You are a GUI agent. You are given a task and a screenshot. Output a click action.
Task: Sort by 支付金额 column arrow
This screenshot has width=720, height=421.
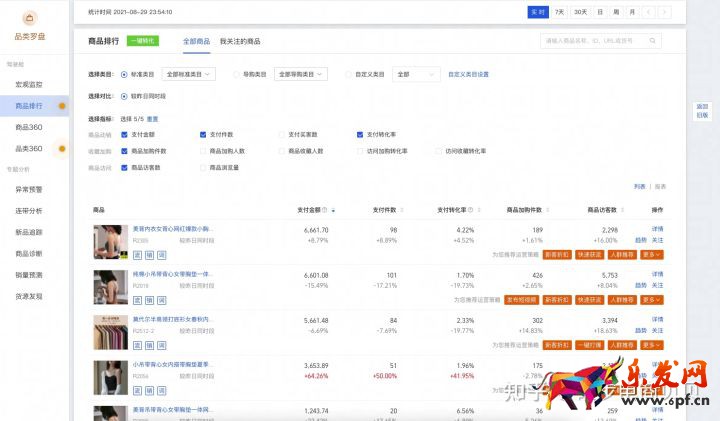333,210
